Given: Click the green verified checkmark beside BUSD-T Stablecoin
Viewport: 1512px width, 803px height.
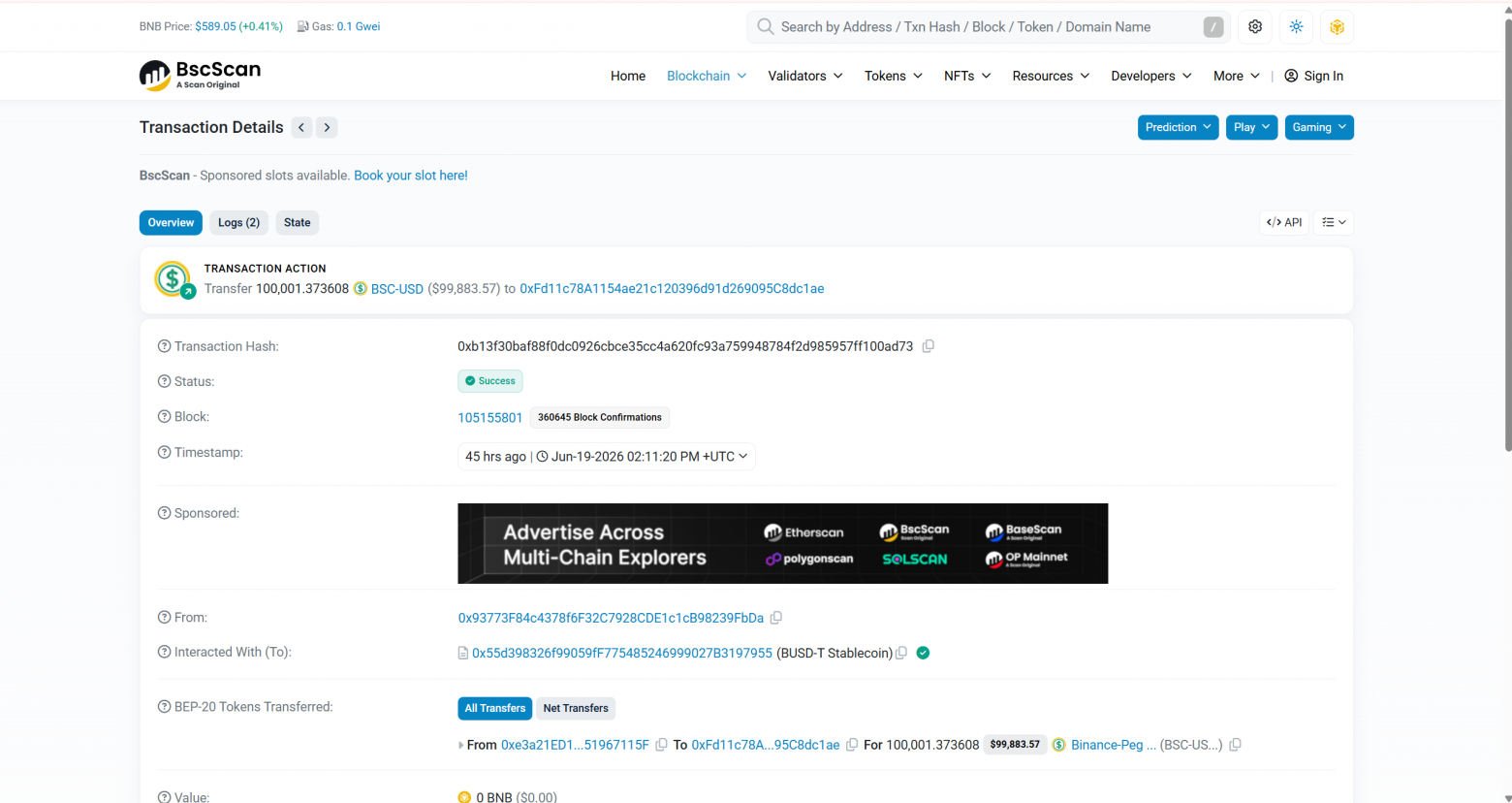Looking at the screenshot, I should pos(923,653).
